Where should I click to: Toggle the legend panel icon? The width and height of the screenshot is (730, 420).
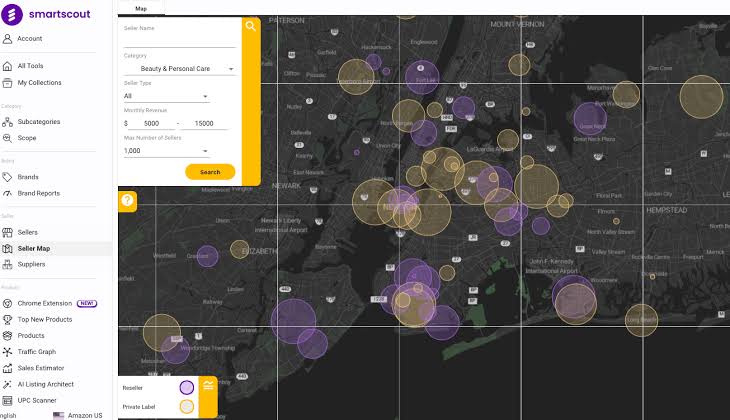pos(208,386)
